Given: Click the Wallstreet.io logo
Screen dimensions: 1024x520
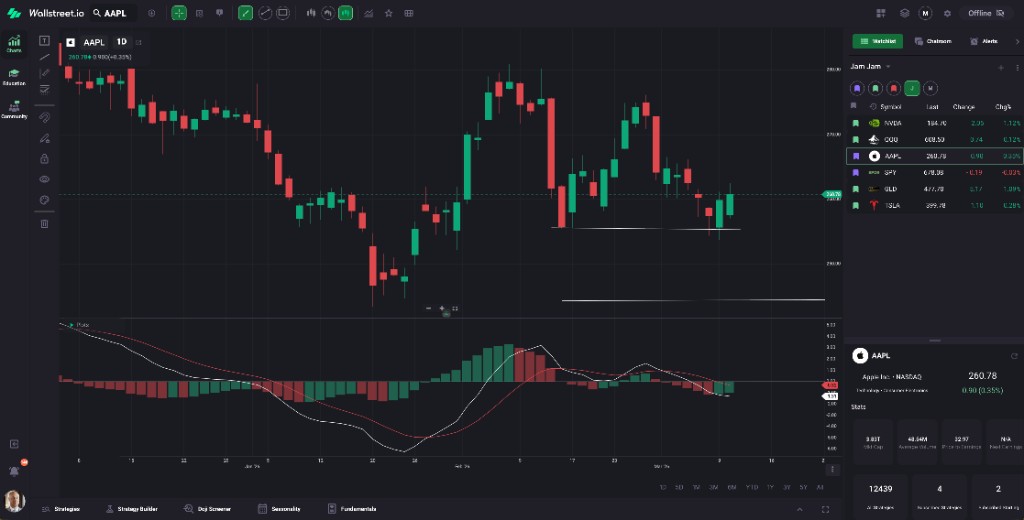Looking at the screenshot, I should pos(46,13).
